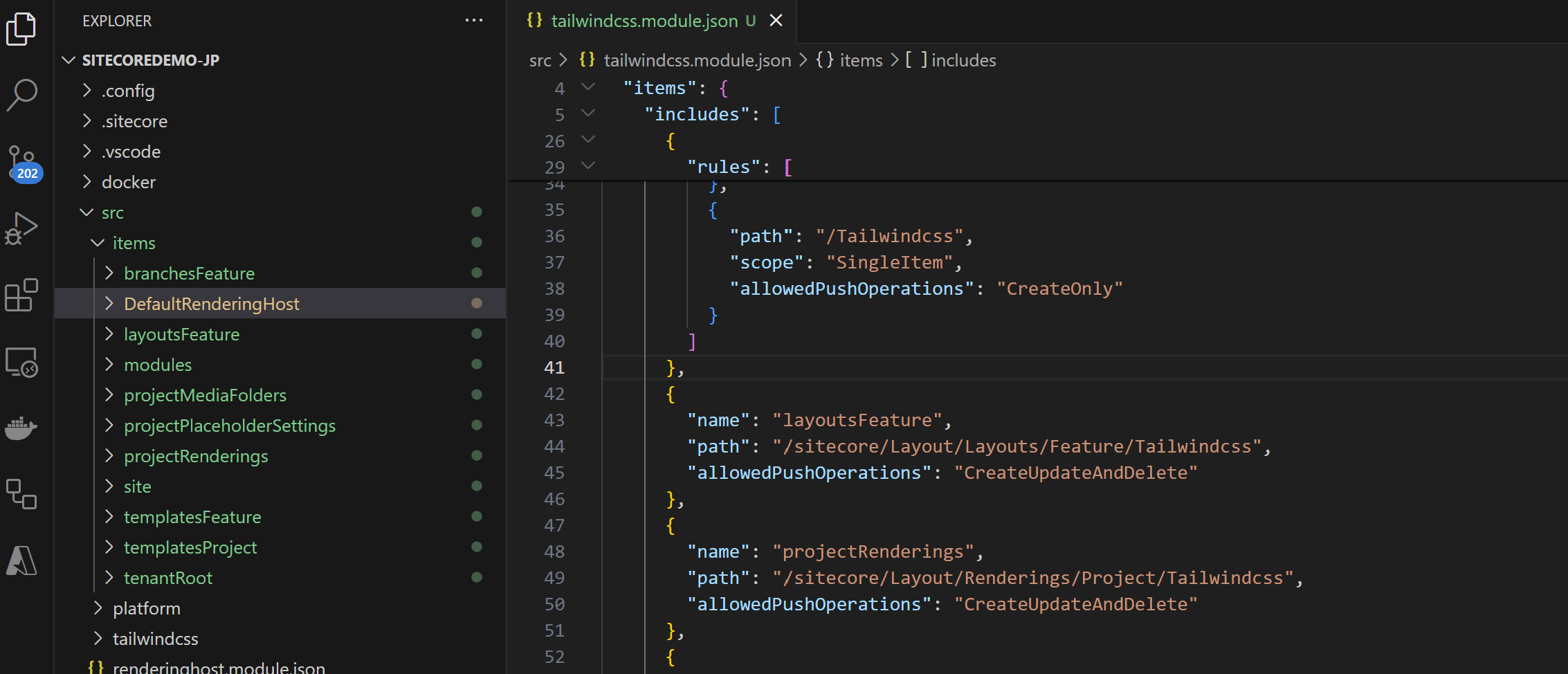1568x674 pixels.
Task: Click the items breadcrumb segment
Action: pyautogui.click(x=862, y=60)
